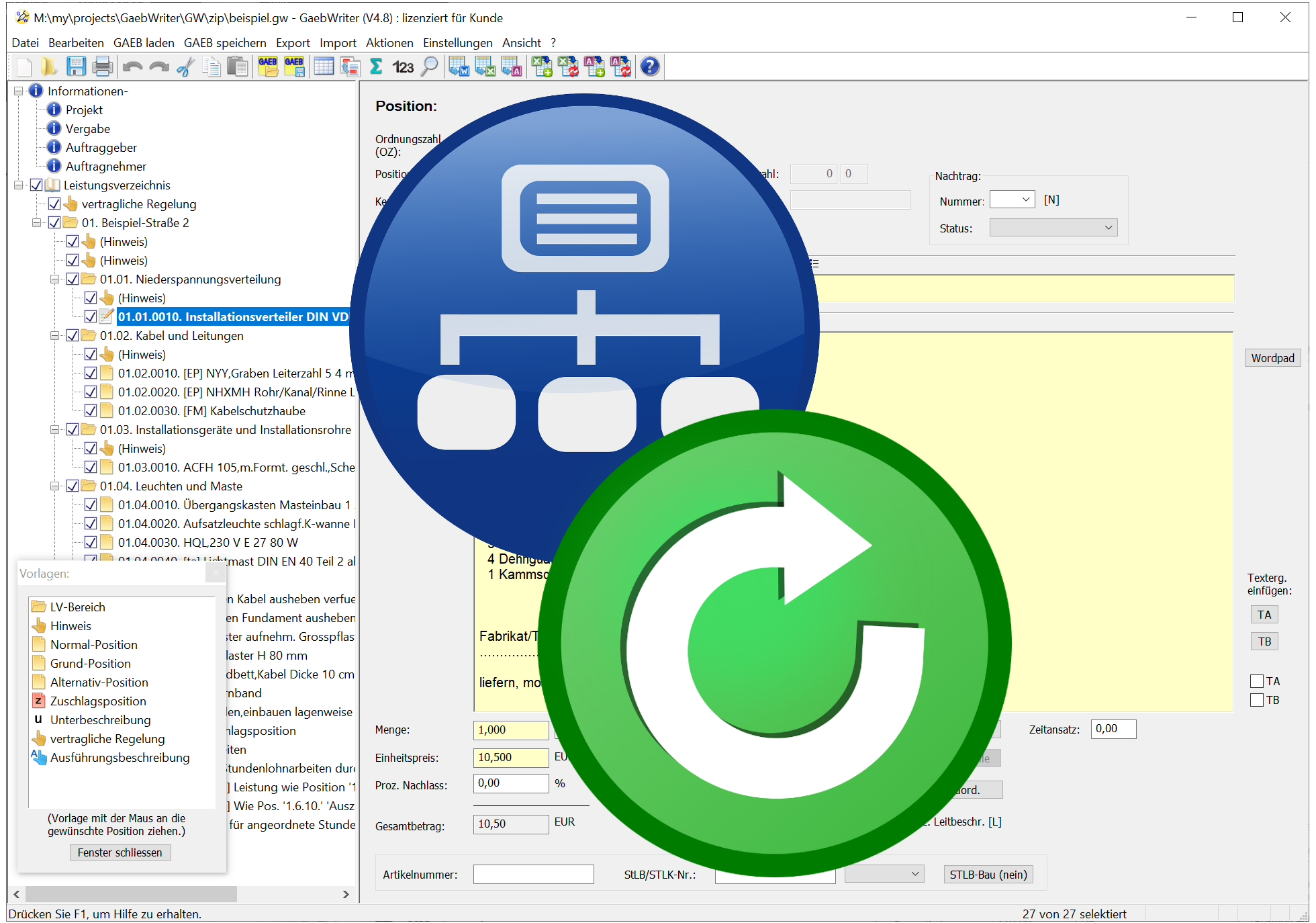Viewport: 1316px width, 923px height.
Task: Collapse the 01. Beispiel-Straße 2 node
Action: click(37, 222)
